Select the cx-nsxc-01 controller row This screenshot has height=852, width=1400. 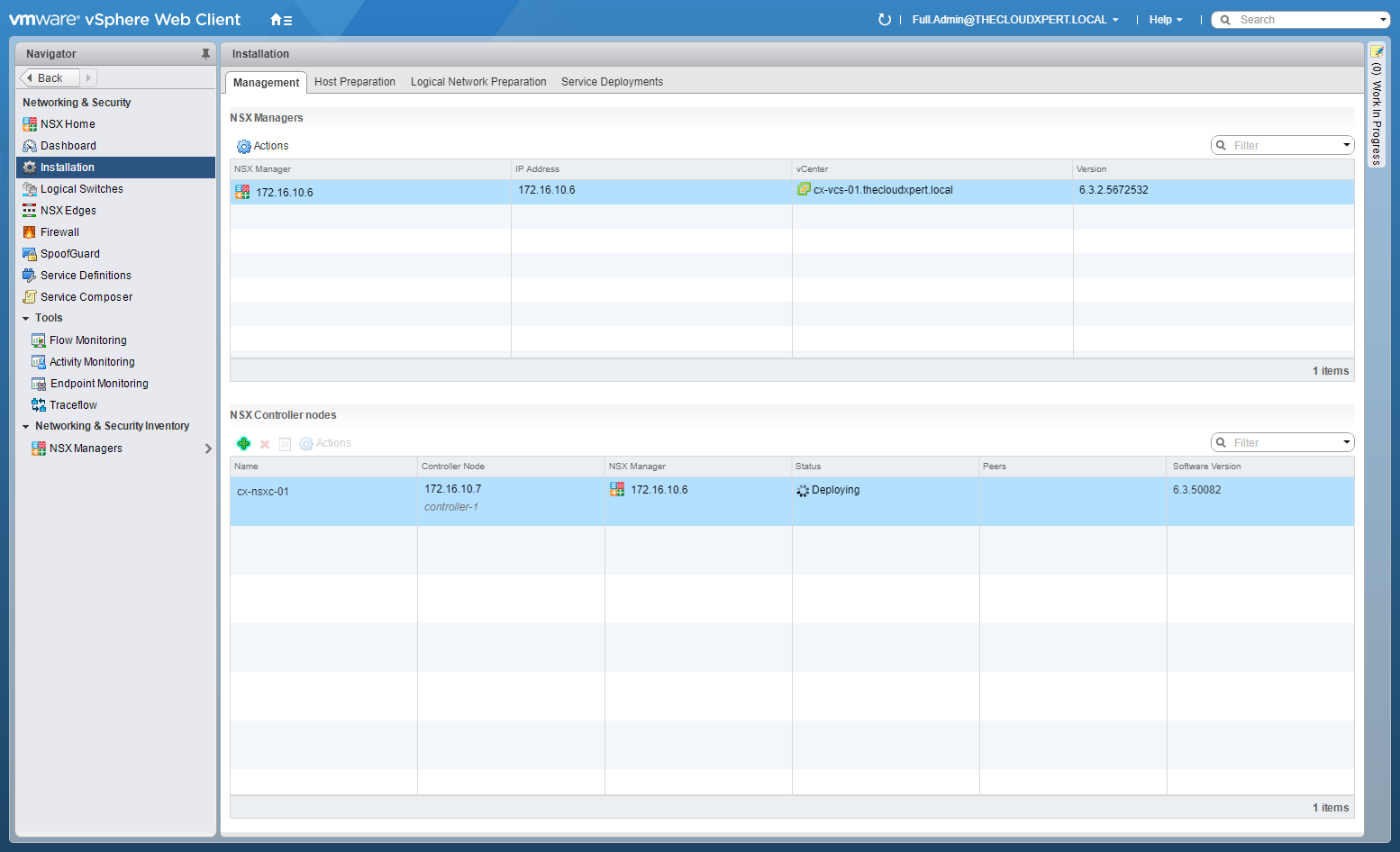click(x=263, y=492)
